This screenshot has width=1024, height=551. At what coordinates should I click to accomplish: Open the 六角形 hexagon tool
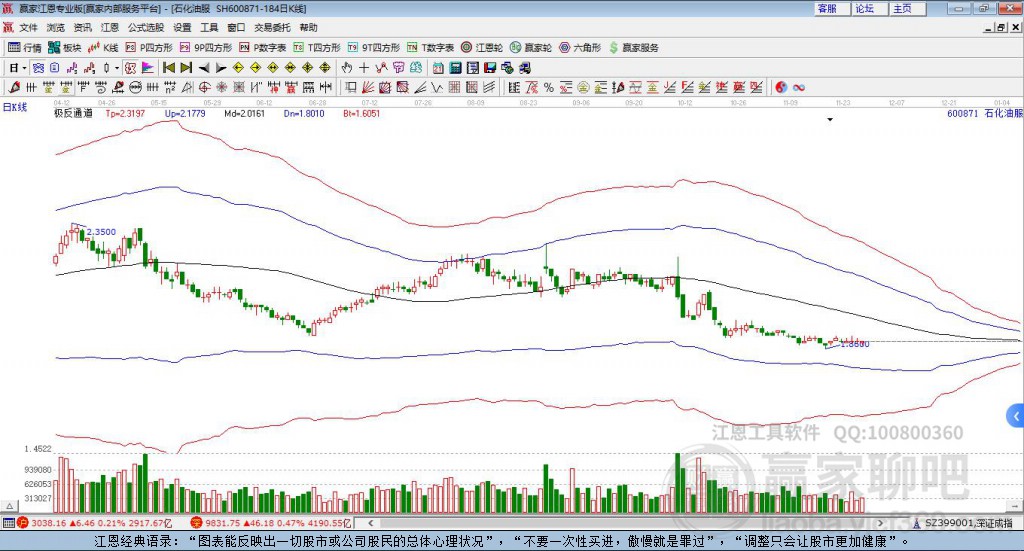pos(580,48)
